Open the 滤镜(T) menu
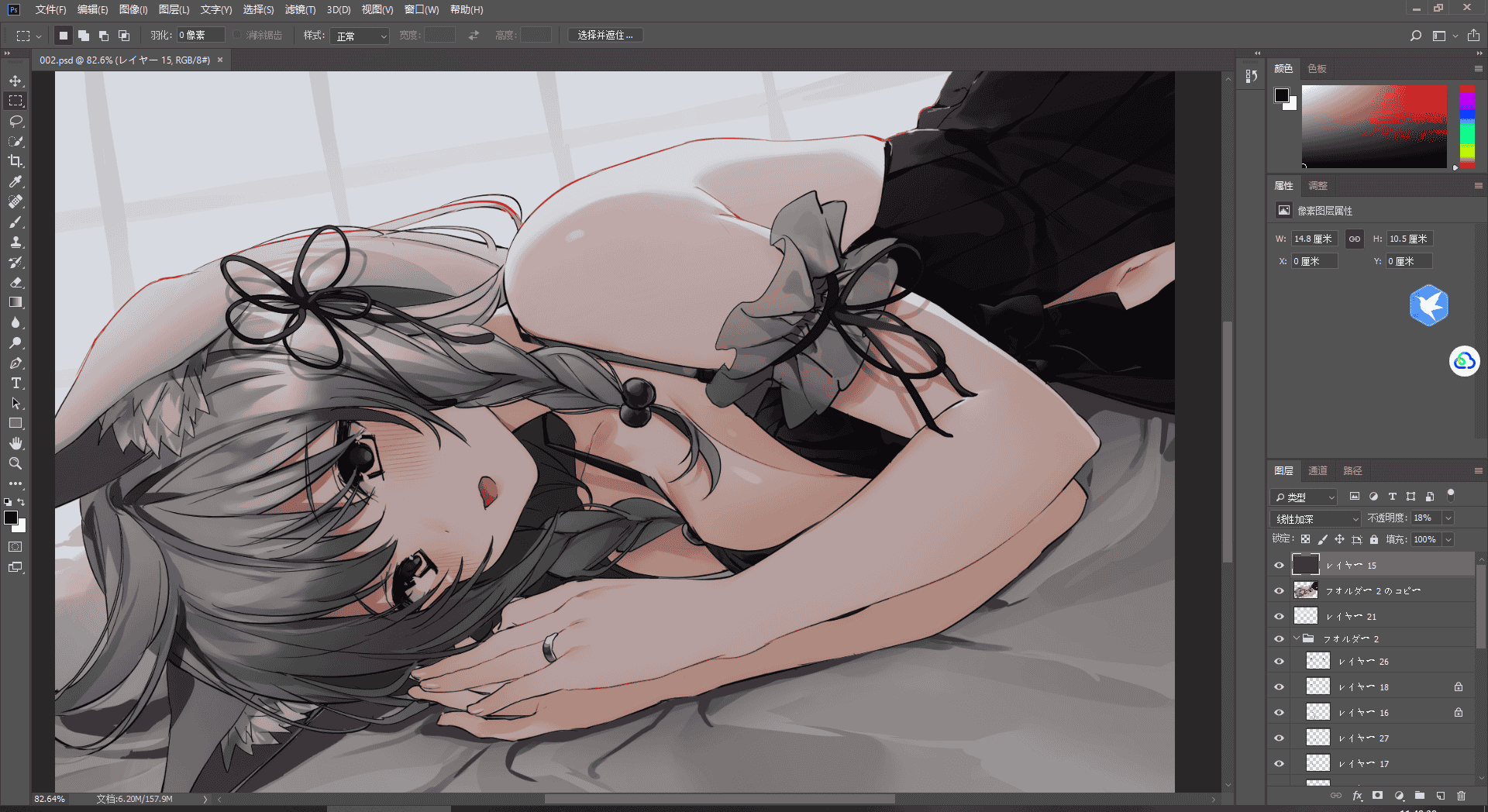 (300, 9)
